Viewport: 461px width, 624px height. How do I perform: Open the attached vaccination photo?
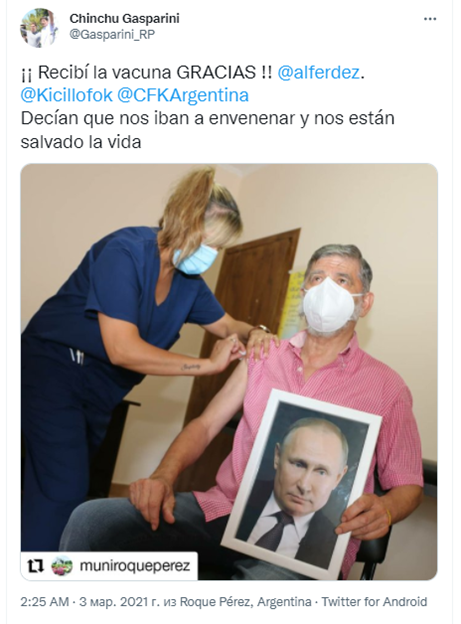[229, 371]
